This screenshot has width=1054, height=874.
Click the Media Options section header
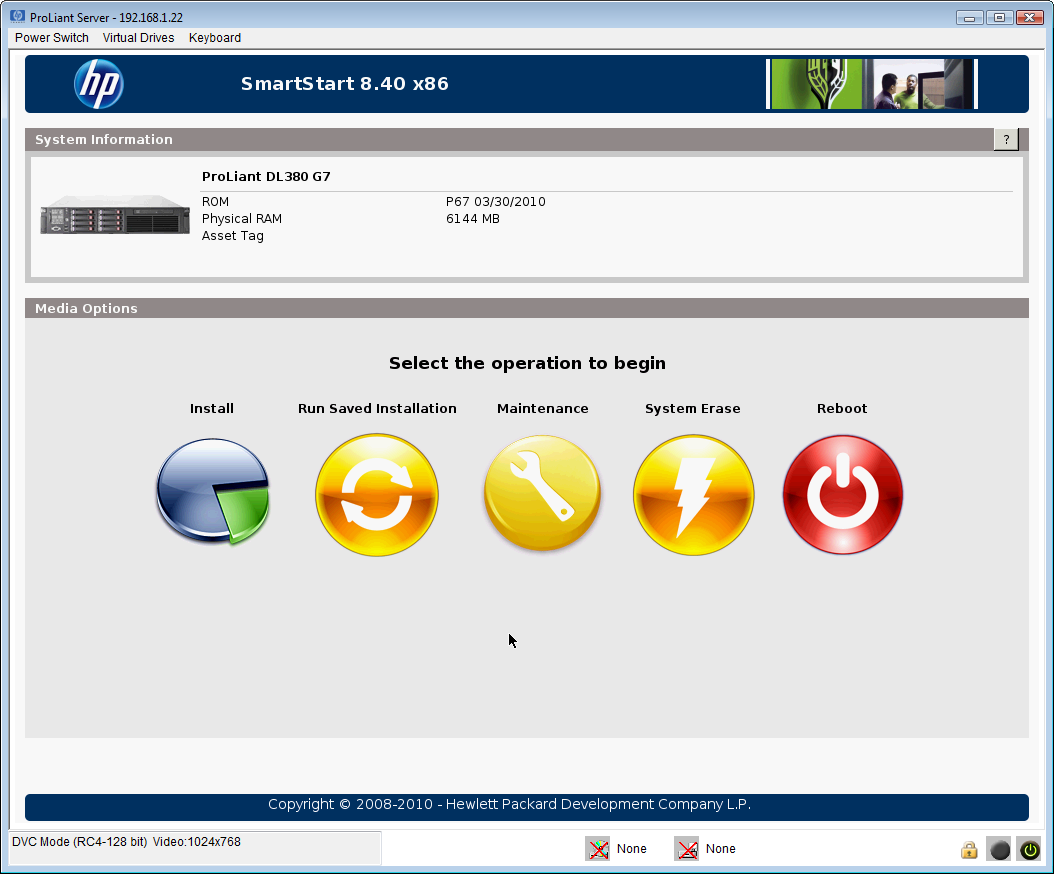pos(527,308)
